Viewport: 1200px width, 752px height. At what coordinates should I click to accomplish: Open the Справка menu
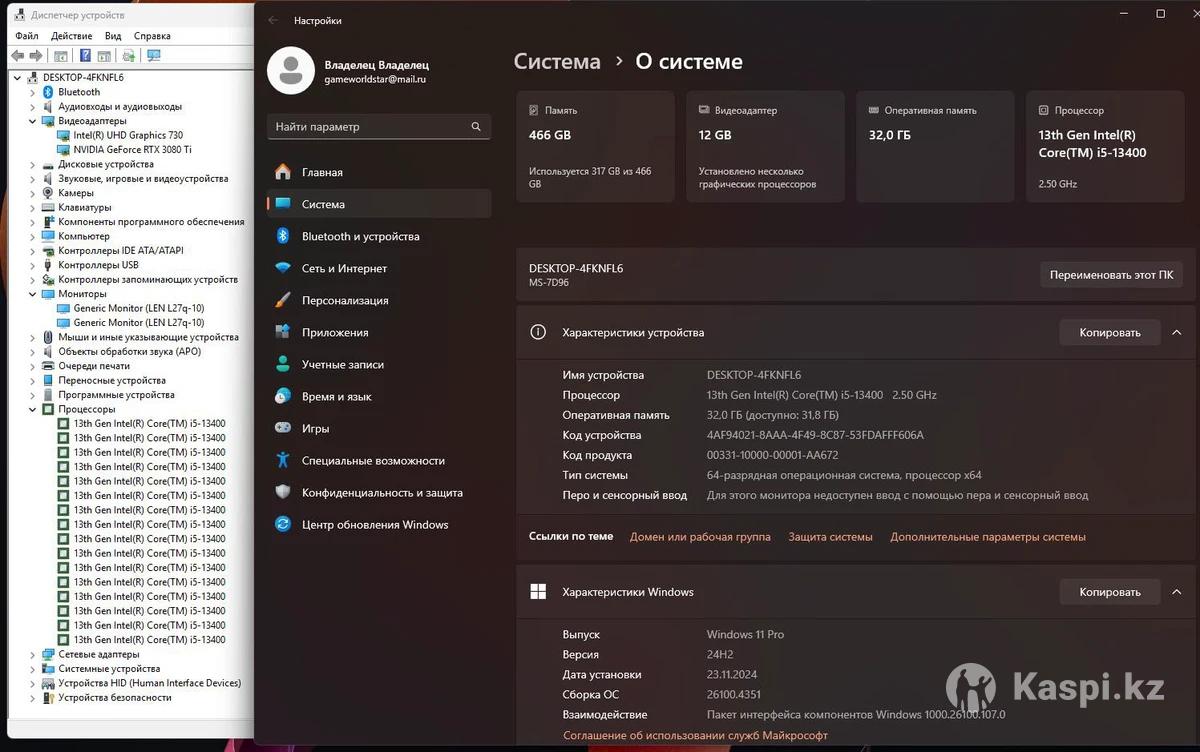(x=152, y=36)
